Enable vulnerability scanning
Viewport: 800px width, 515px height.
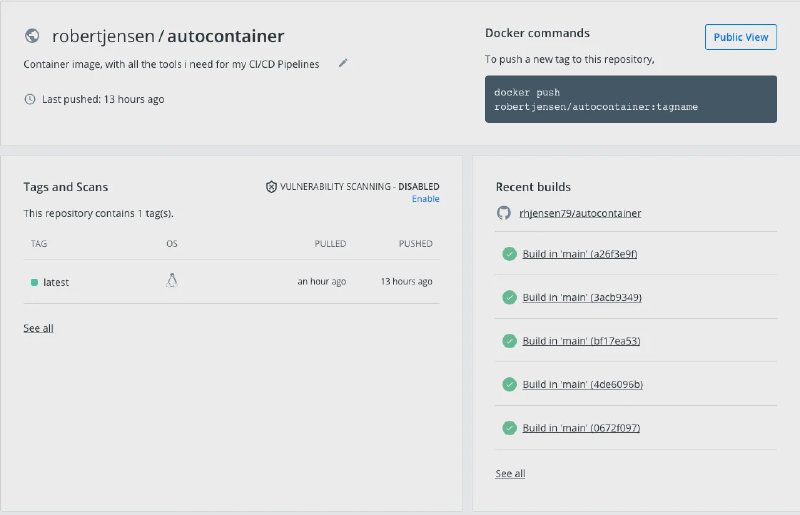click(426, 199)
